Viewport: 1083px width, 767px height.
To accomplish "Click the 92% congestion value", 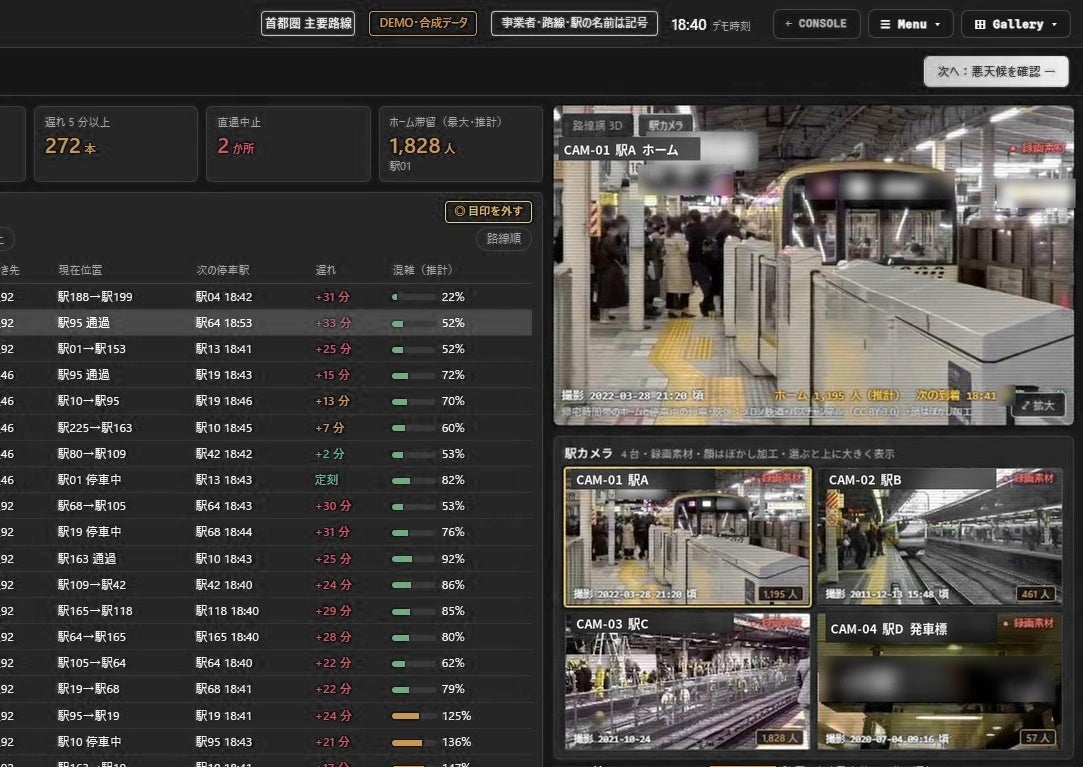I will (x=453, y=558).
